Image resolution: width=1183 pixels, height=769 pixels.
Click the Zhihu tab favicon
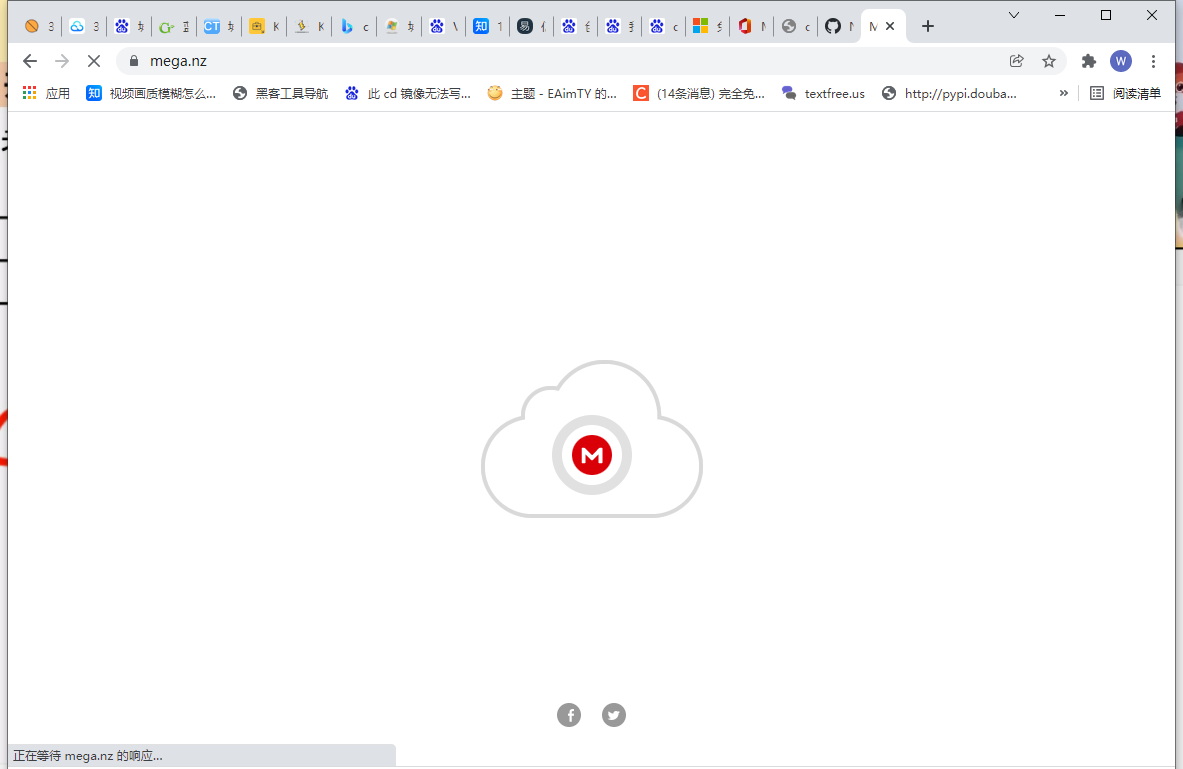[481, 25]
